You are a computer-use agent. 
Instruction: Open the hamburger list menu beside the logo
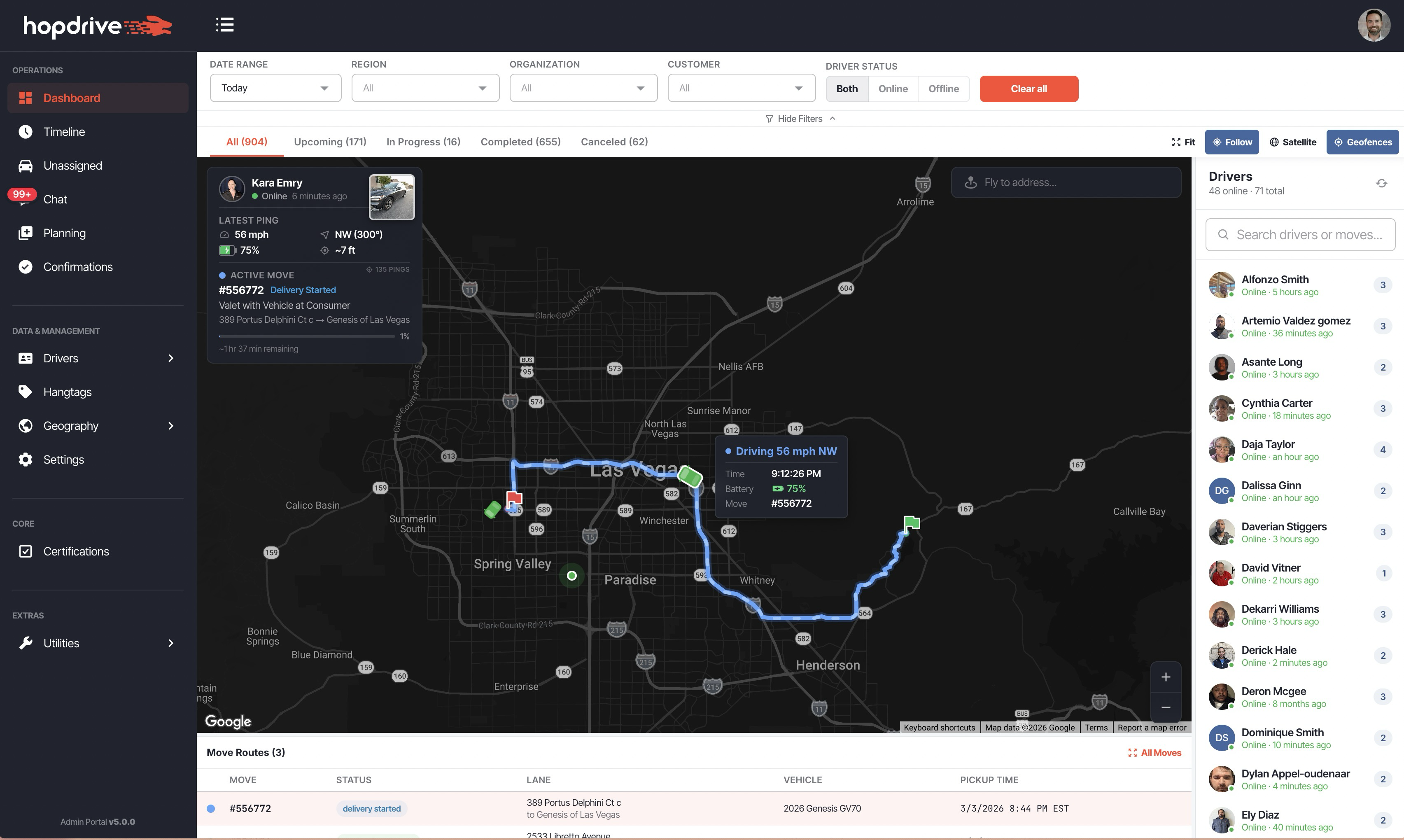pos(225,25)
